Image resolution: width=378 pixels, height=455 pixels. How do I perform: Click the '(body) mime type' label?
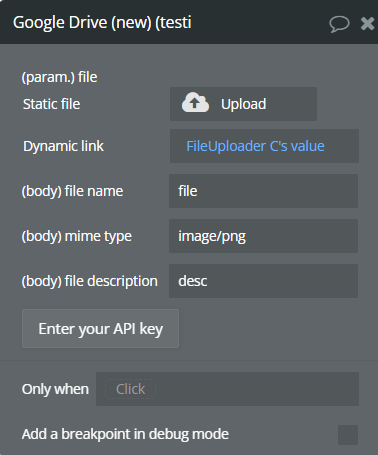(77, 236)
